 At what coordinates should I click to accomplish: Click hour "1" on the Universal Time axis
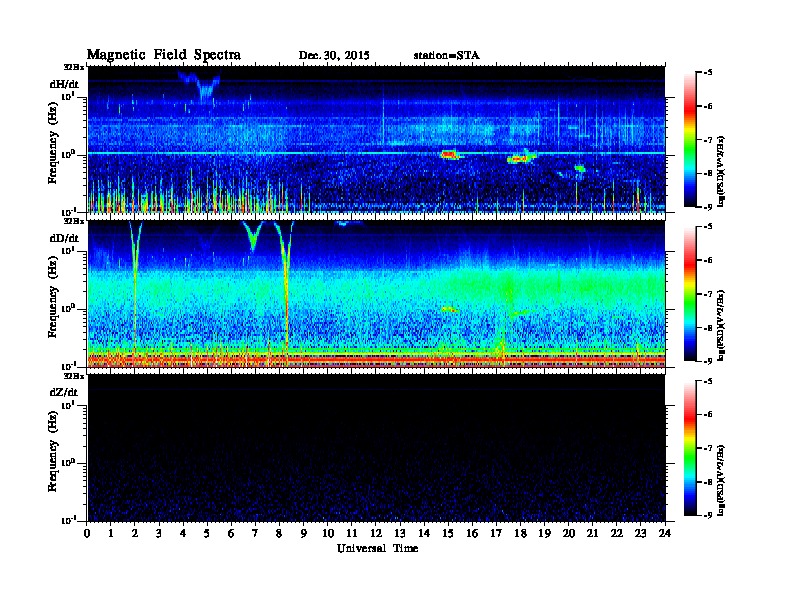pos(111,533)
